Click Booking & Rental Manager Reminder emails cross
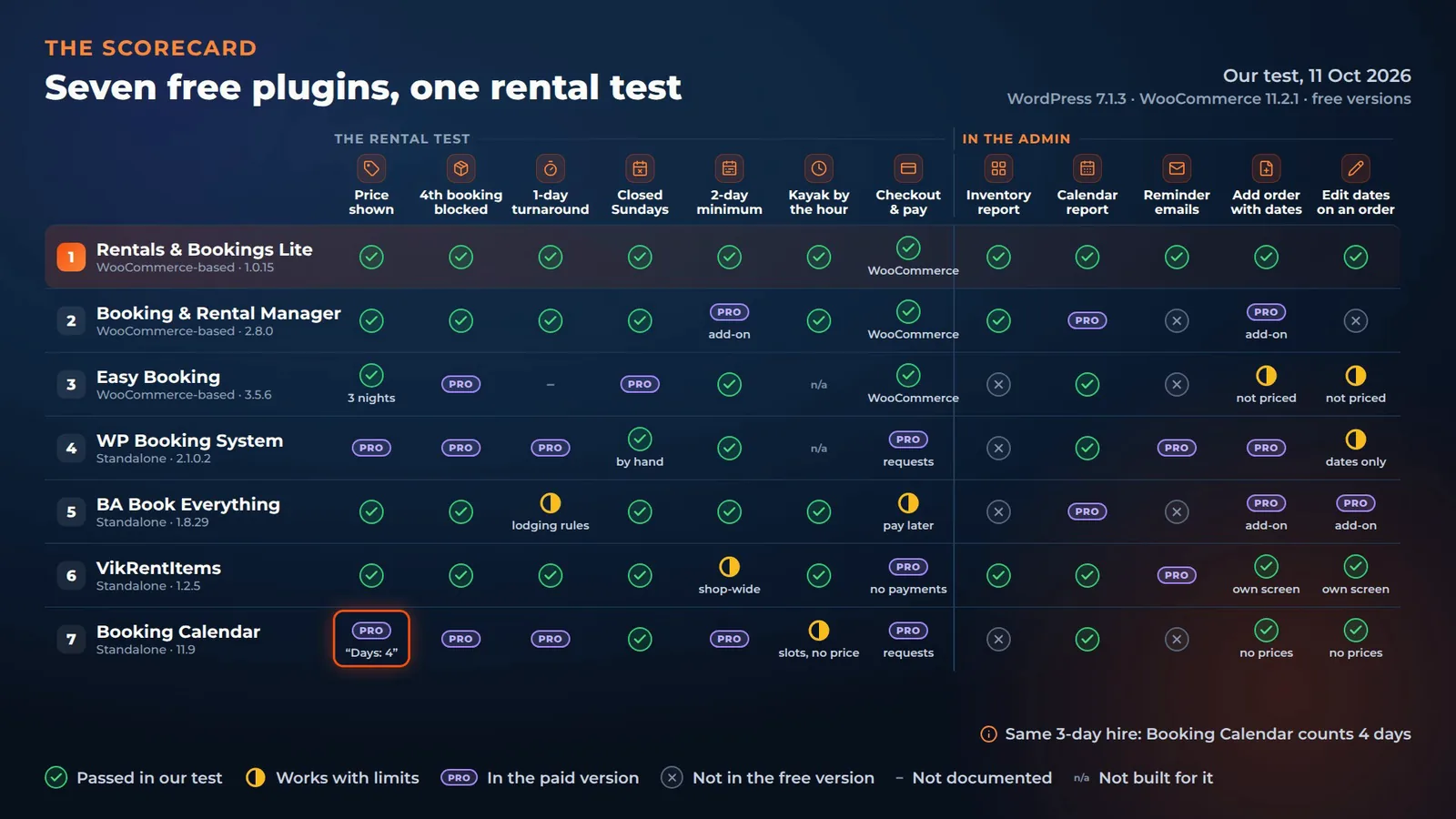Viewport: 1456px width, 819px height. pos(1177,320)
